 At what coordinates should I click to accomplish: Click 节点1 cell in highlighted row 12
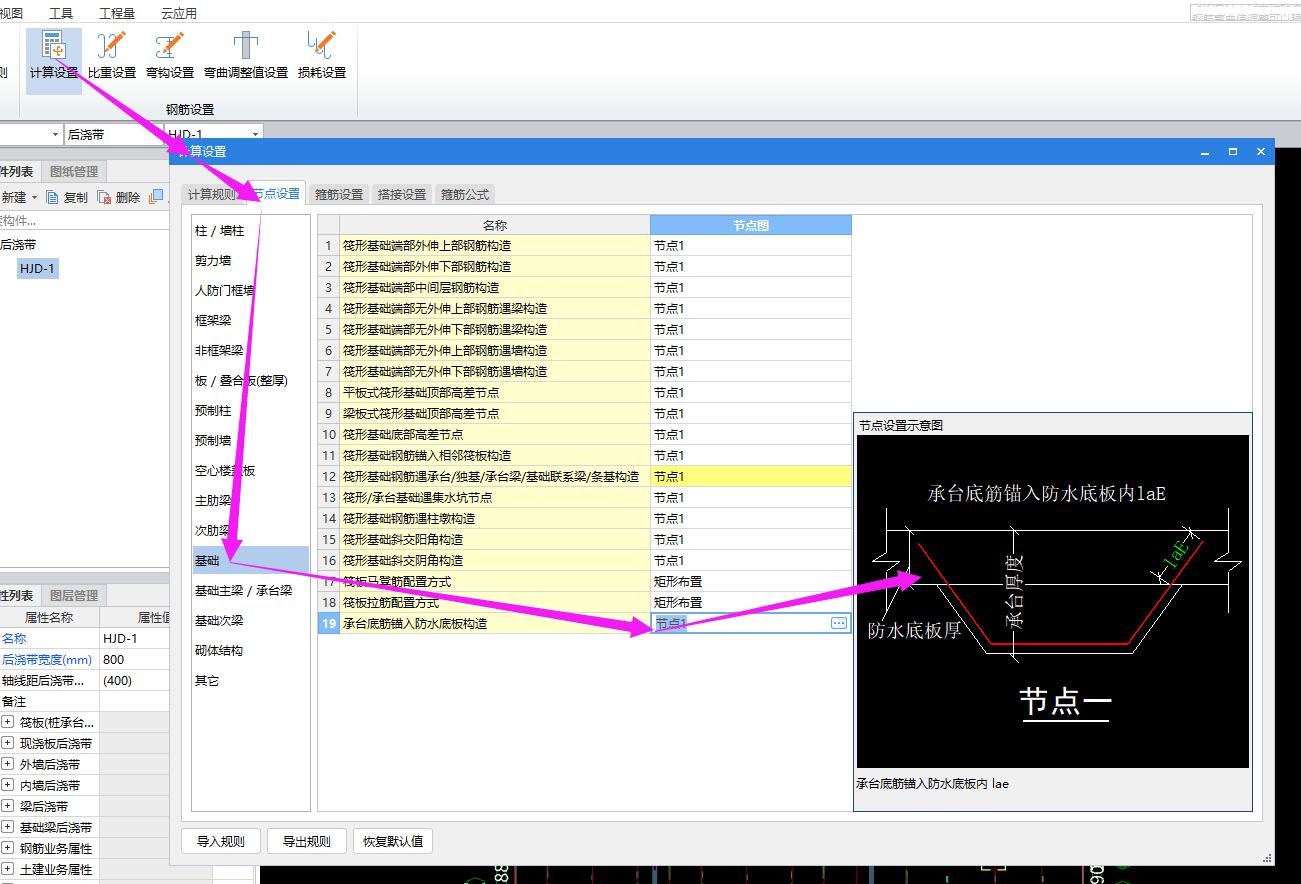[751, 477]
